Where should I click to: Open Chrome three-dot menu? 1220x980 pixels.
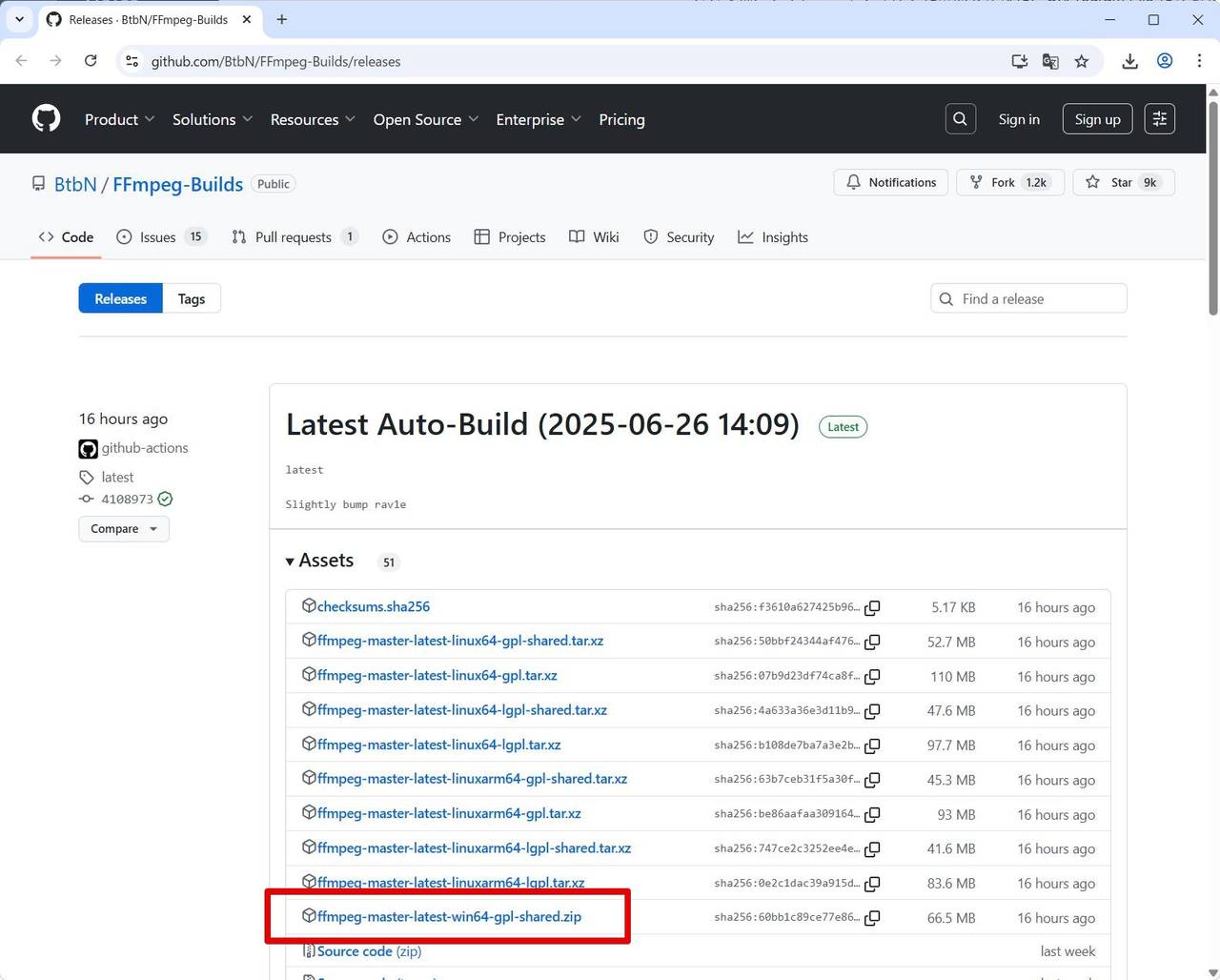(1199, 61)
